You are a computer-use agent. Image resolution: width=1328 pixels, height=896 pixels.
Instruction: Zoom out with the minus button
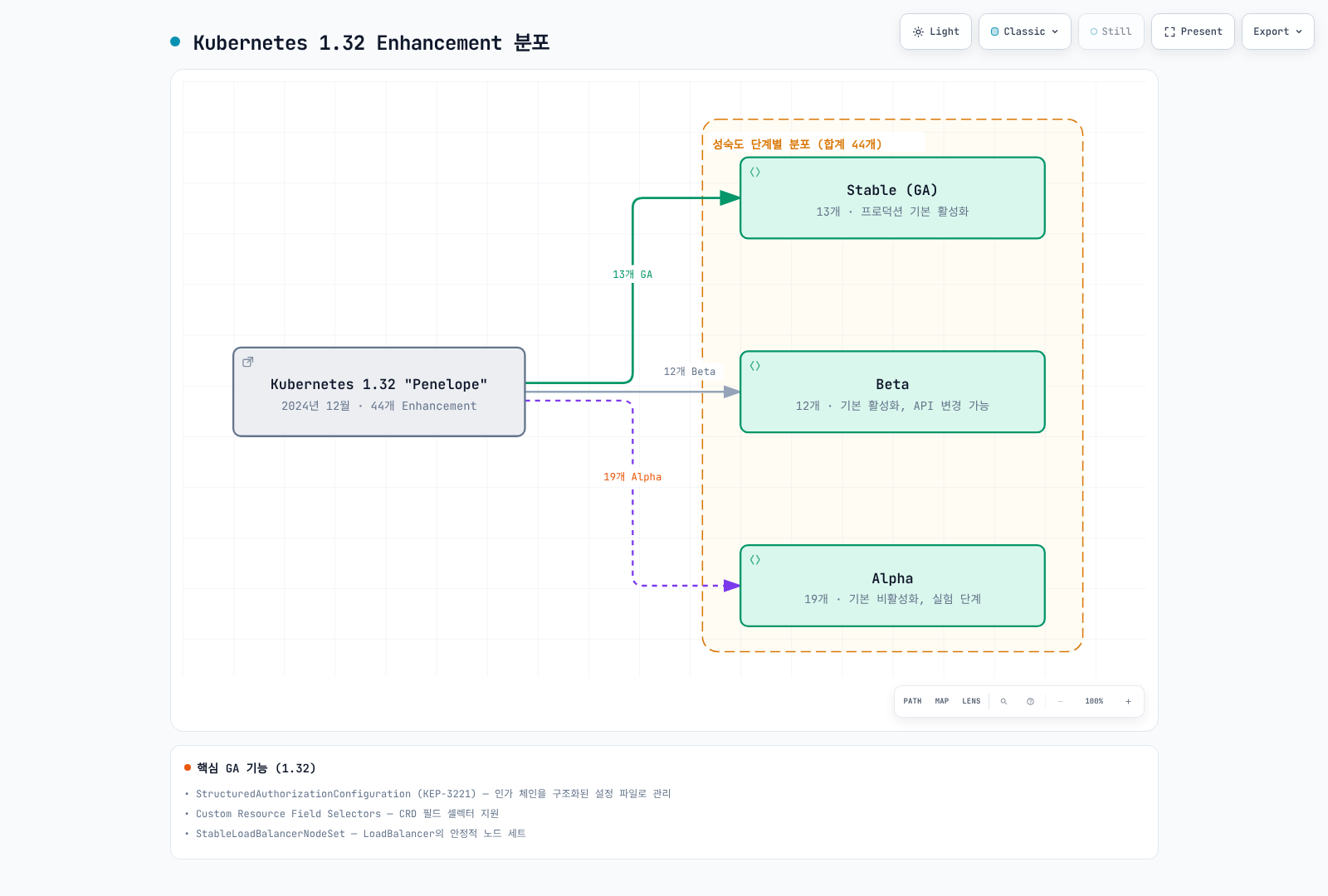[x=1060, y=701]
